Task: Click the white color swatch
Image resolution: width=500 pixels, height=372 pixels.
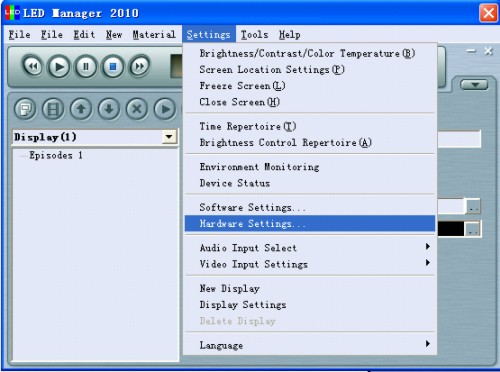Action: pos(451,206)
